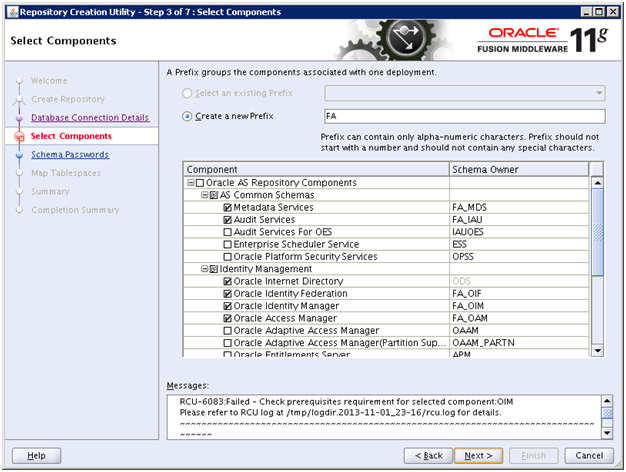This screenshot has width=626, height=472.
Task: Click ESS schema owner cell
Action: [x=519, y=244]
